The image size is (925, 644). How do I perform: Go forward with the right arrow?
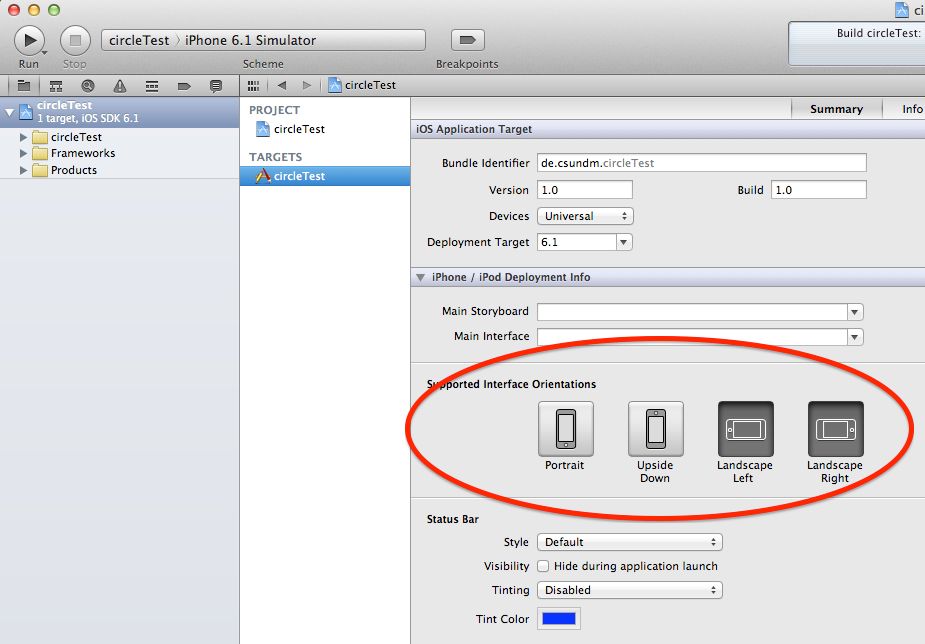pos(306,86)
